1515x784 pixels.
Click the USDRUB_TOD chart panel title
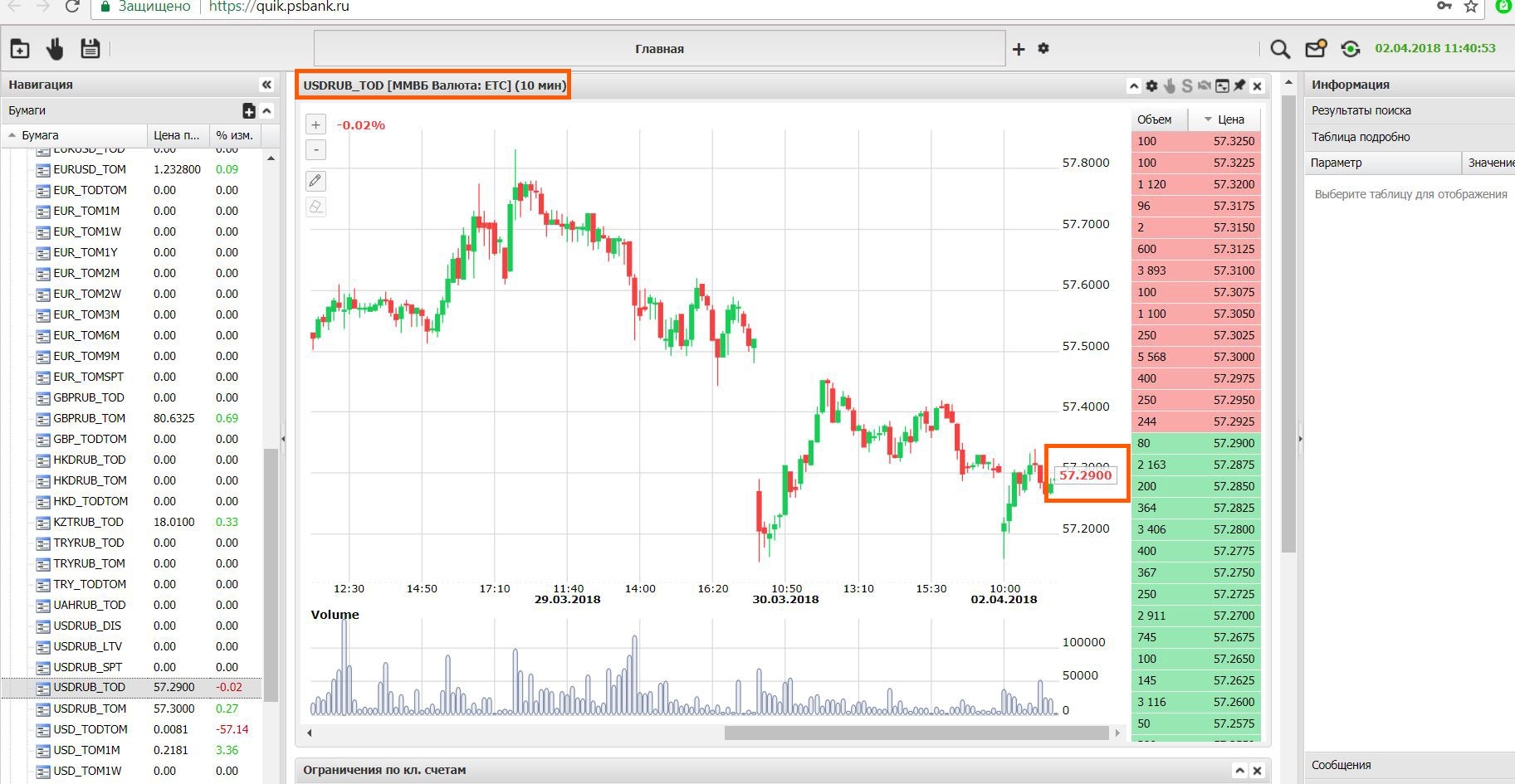click(434, 85)
